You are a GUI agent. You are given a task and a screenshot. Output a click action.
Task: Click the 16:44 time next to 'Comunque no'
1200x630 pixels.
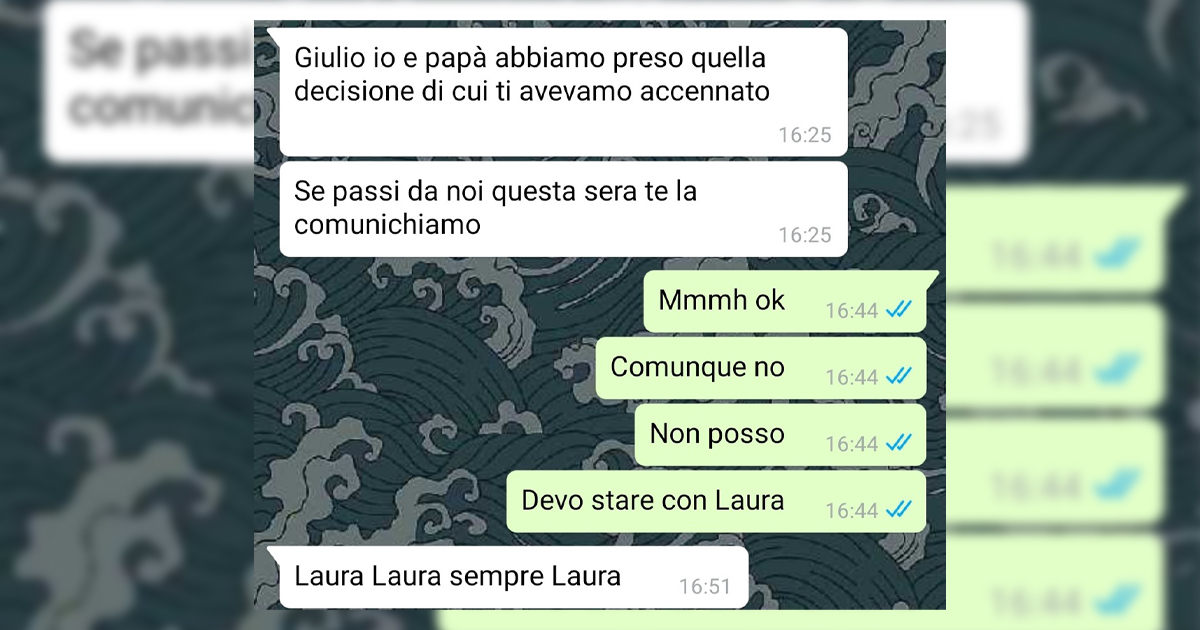(852, 377)
